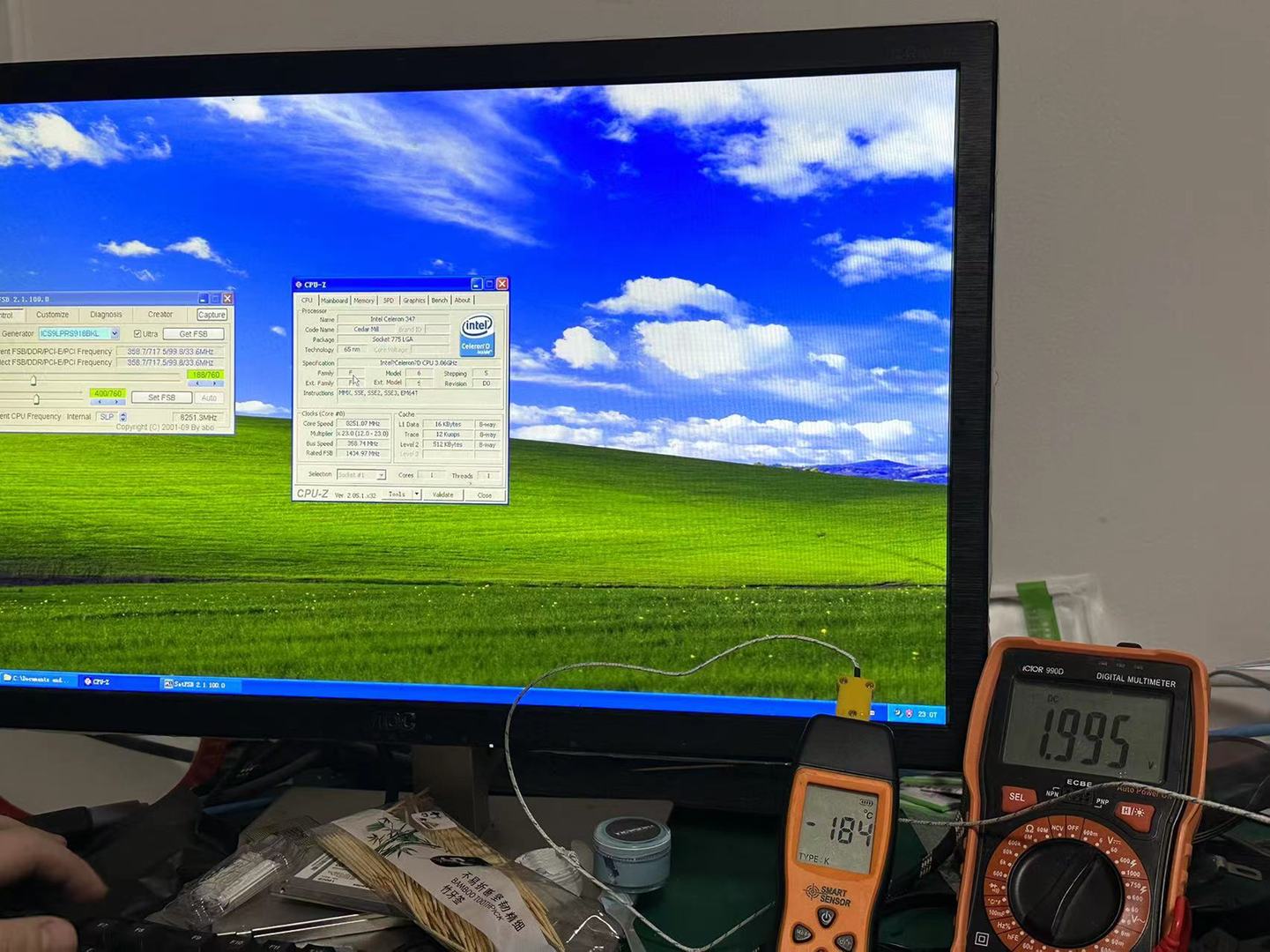
Task: Click the Set FSB button
Action: (161, 398)
